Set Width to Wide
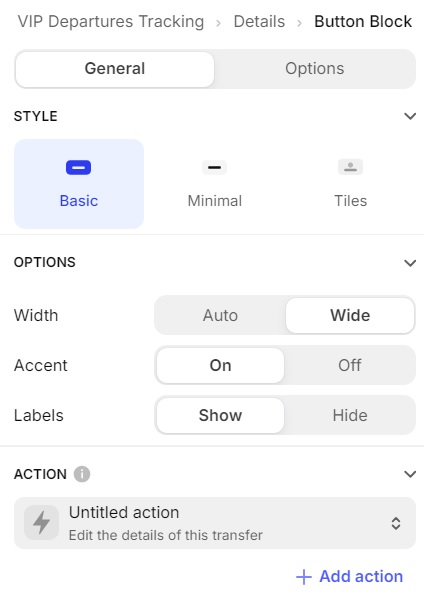This screenshot has height=604, width=431. click(350, 315)
